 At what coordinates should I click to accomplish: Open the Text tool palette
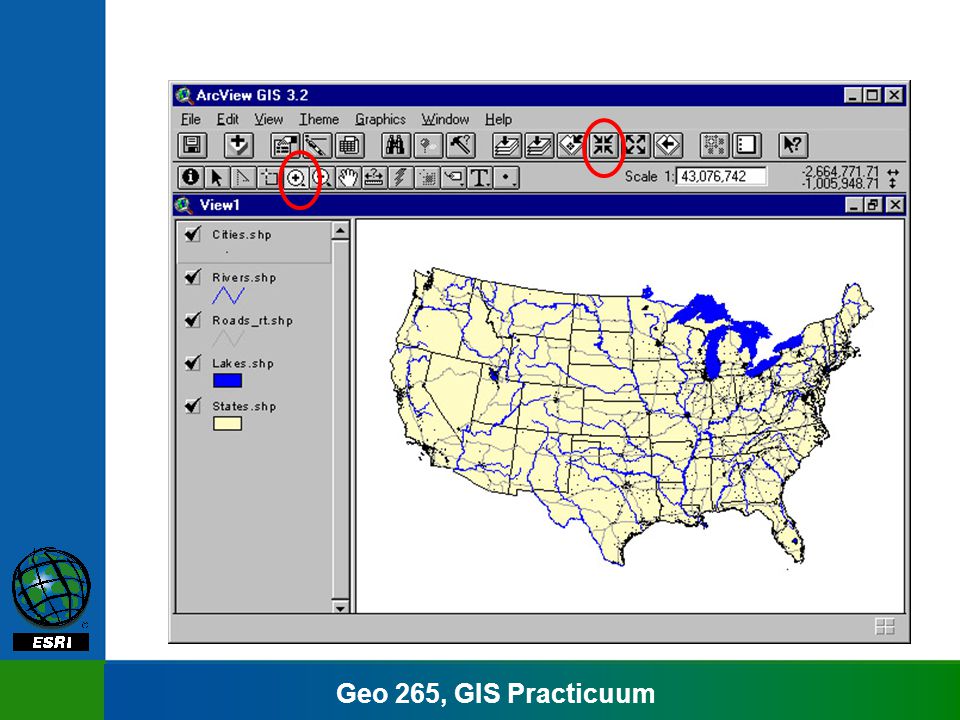click(x=480, y=178)
